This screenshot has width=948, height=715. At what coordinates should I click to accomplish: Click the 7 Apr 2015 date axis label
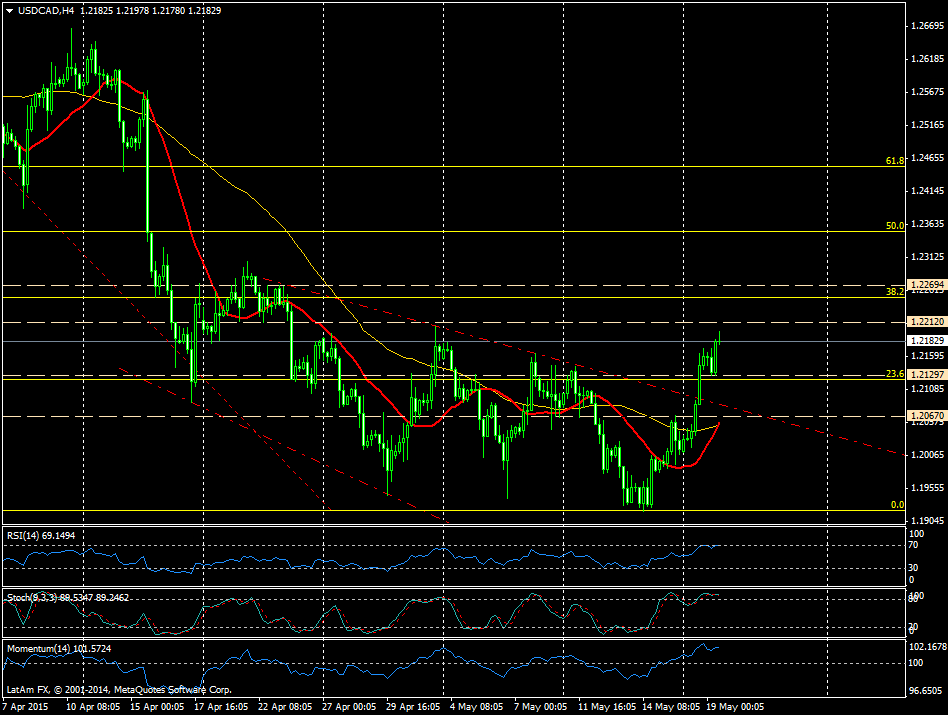click(x=27, y=705)
